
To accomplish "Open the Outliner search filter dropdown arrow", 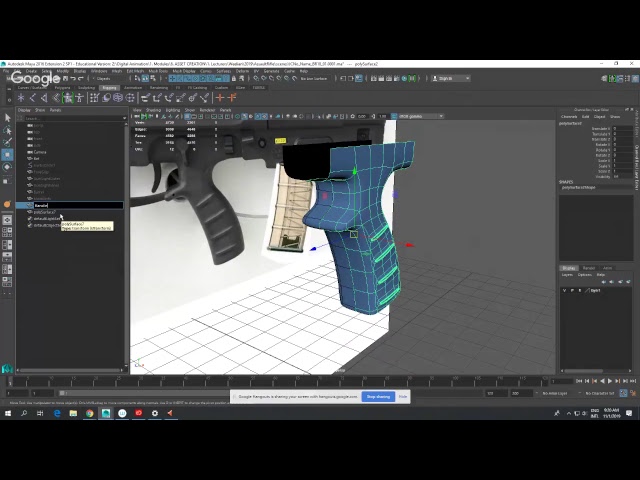I will coord(124,118).
